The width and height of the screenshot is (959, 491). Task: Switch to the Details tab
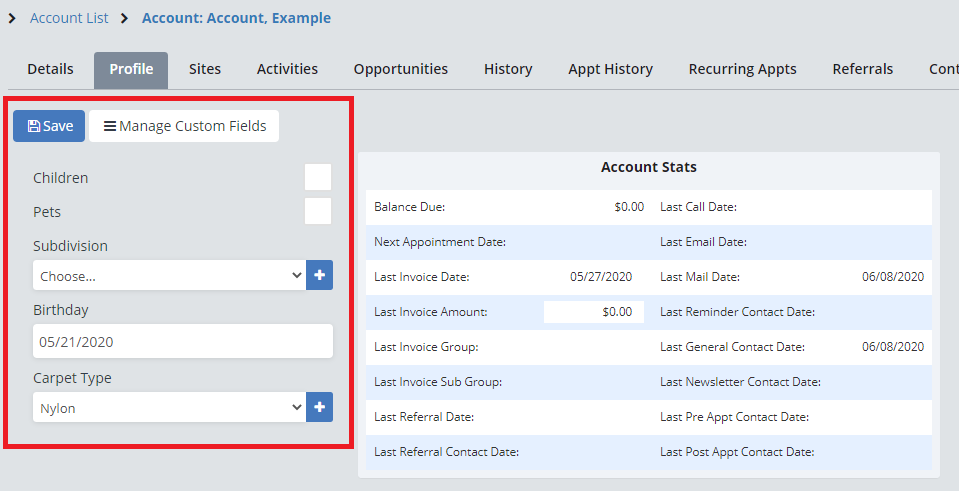coord(50,69)
